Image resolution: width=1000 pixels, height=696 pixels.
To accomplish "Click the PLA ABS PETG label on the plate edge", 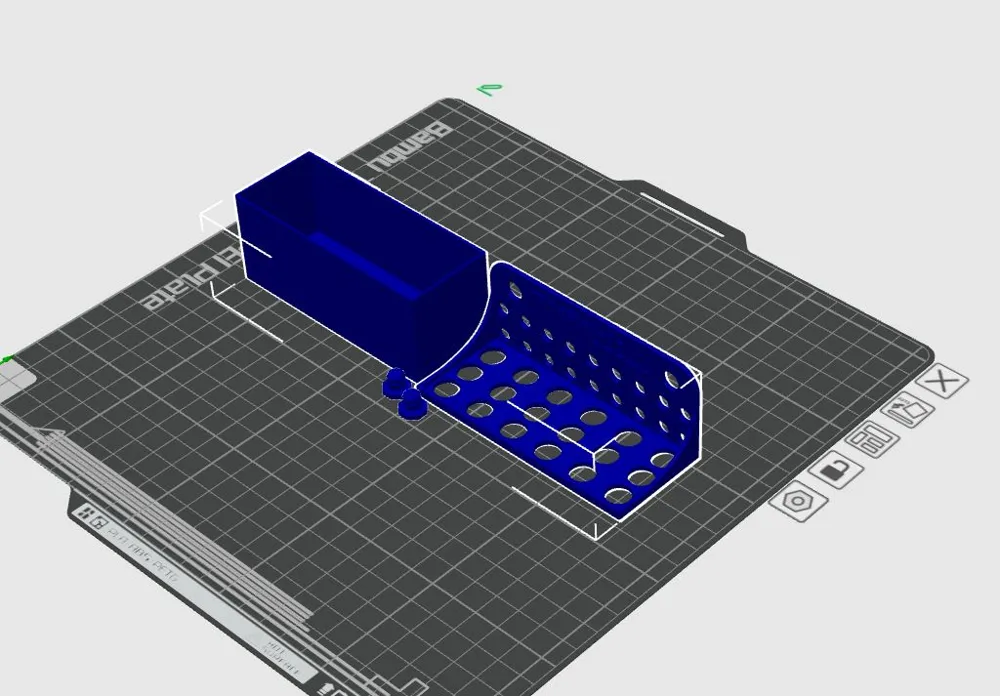I will 144,554.
